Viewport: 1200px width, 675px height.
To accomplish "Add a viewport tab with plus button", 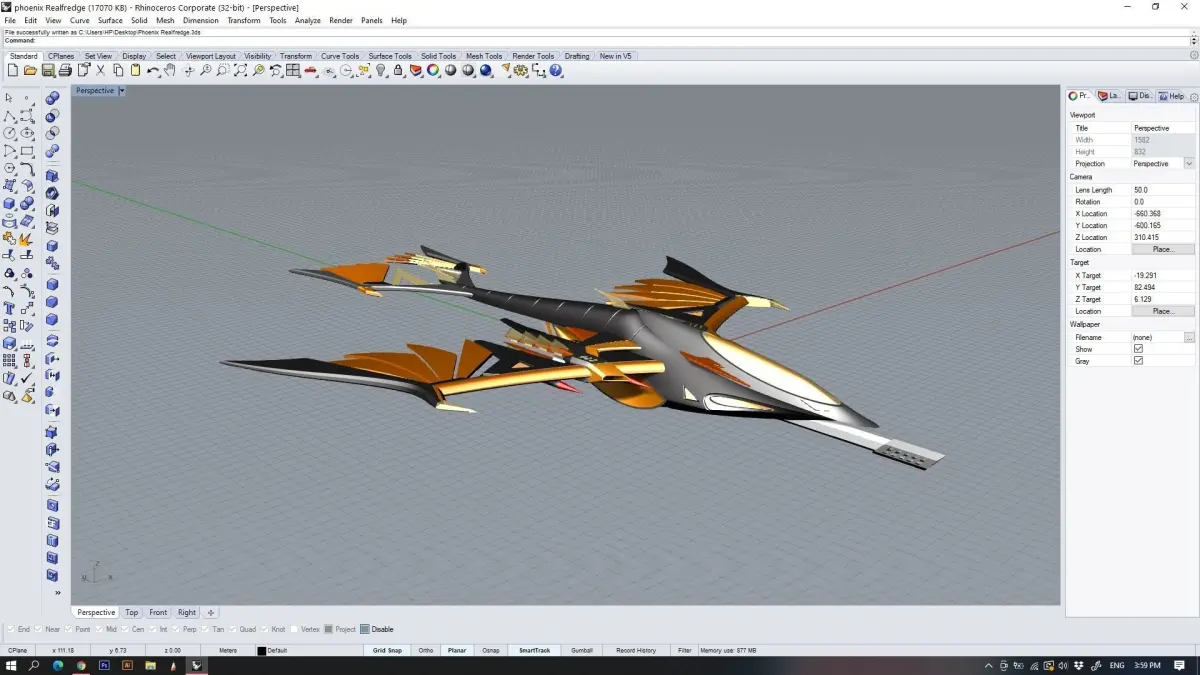I will (x=211, y=612).
